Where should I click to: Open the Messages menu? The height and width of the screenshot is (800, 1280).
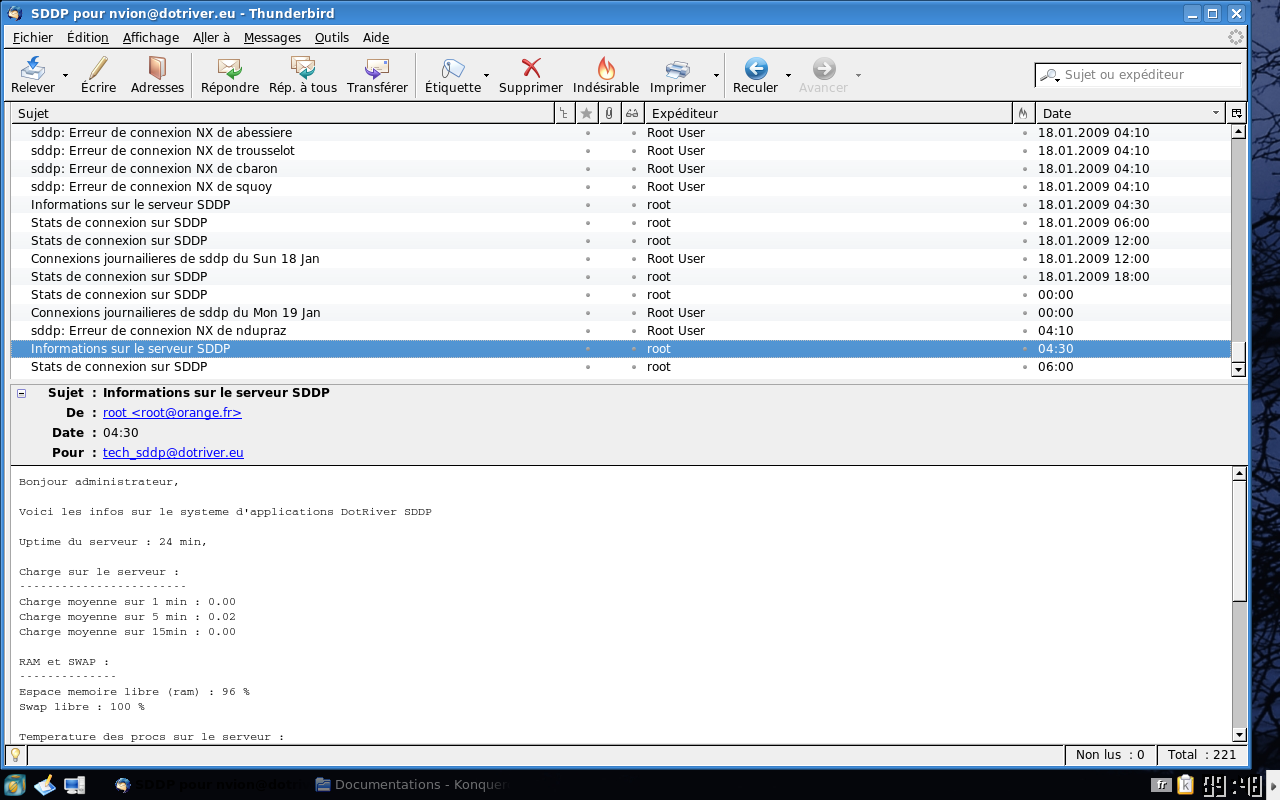coord(272,38)
